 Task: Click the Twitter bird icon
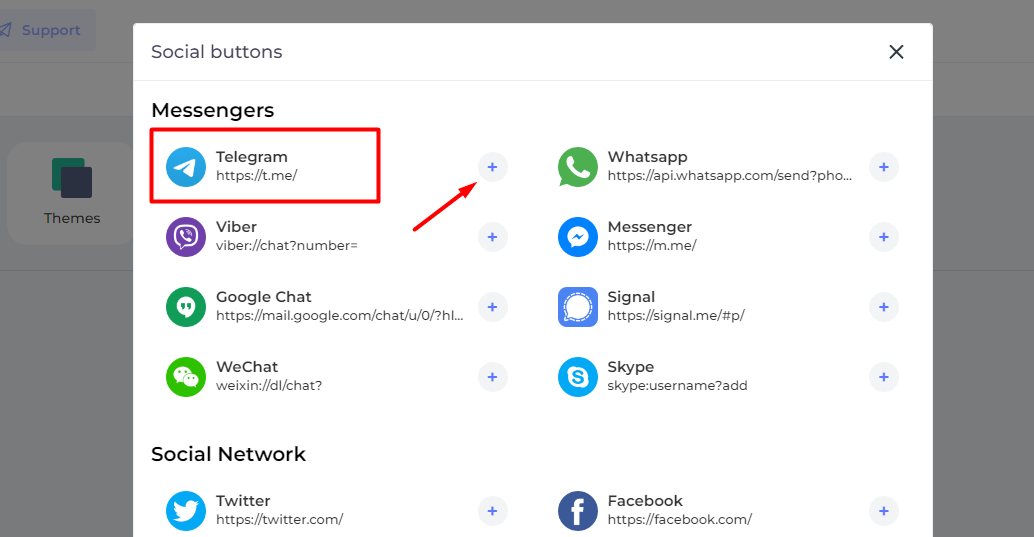tap(186, 511)
